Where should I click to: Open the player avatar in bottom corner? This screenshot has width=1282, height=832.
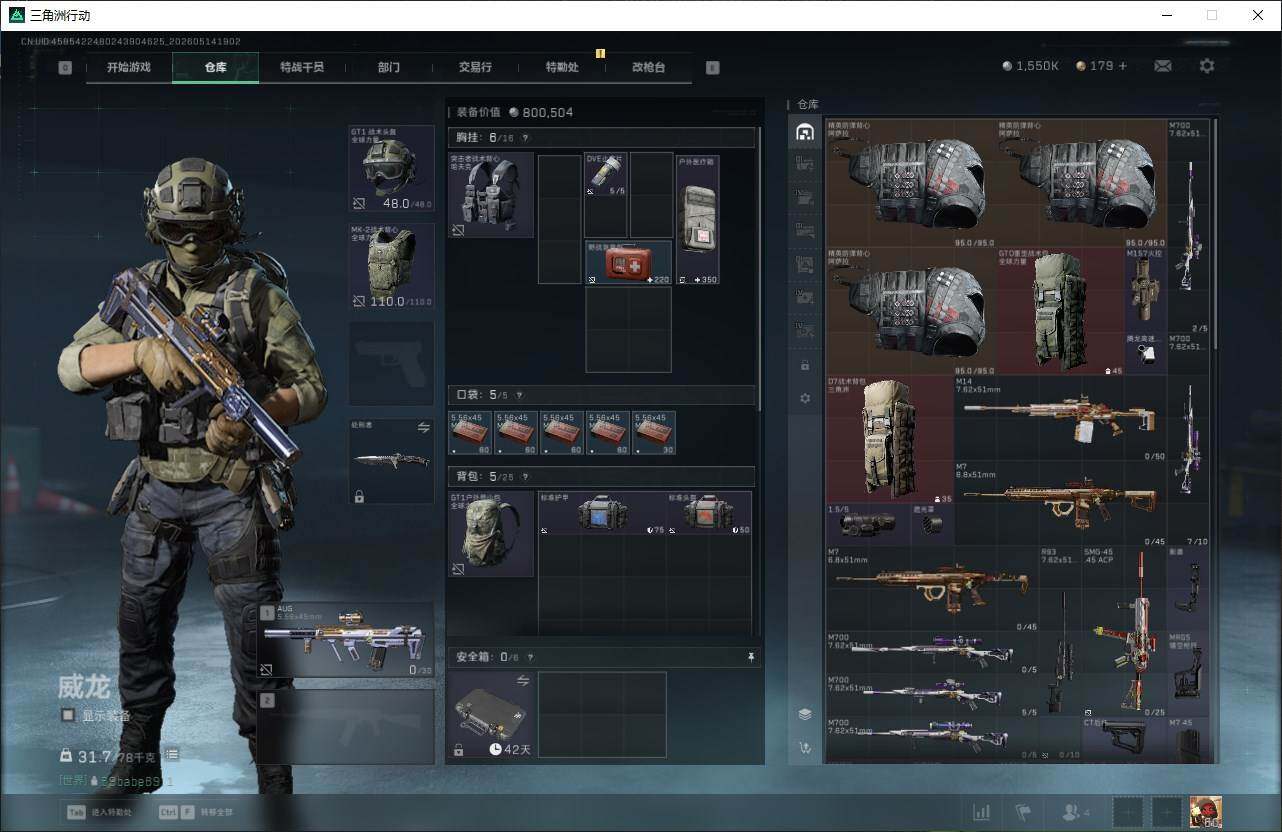1205,812
